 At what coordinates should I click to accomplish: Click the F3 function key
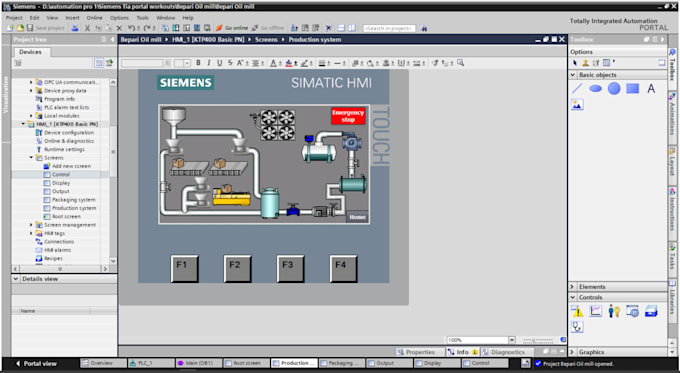(291, 268)
